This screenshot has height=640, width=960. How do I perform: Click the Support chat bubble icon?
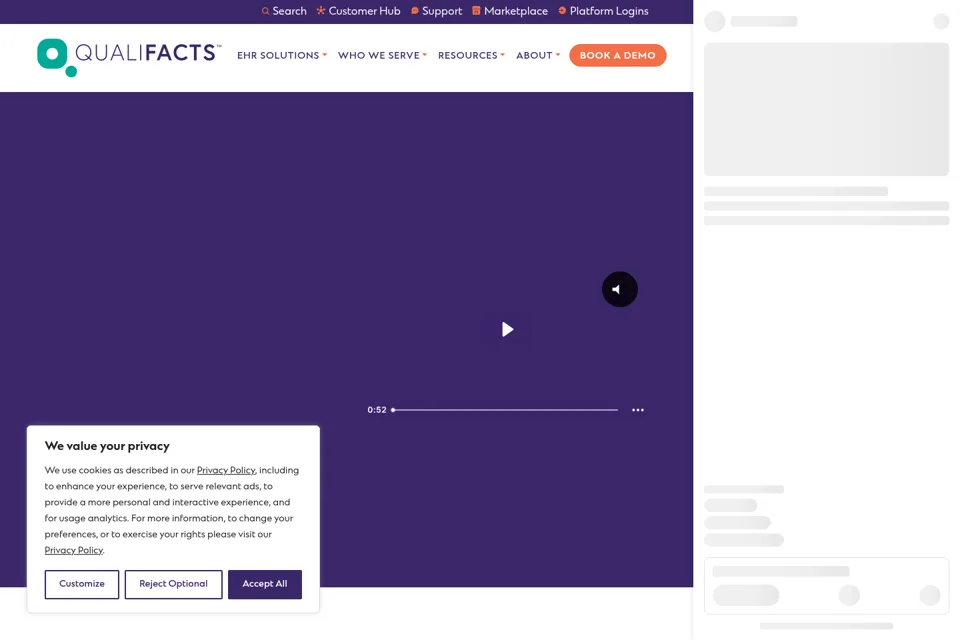414,10
